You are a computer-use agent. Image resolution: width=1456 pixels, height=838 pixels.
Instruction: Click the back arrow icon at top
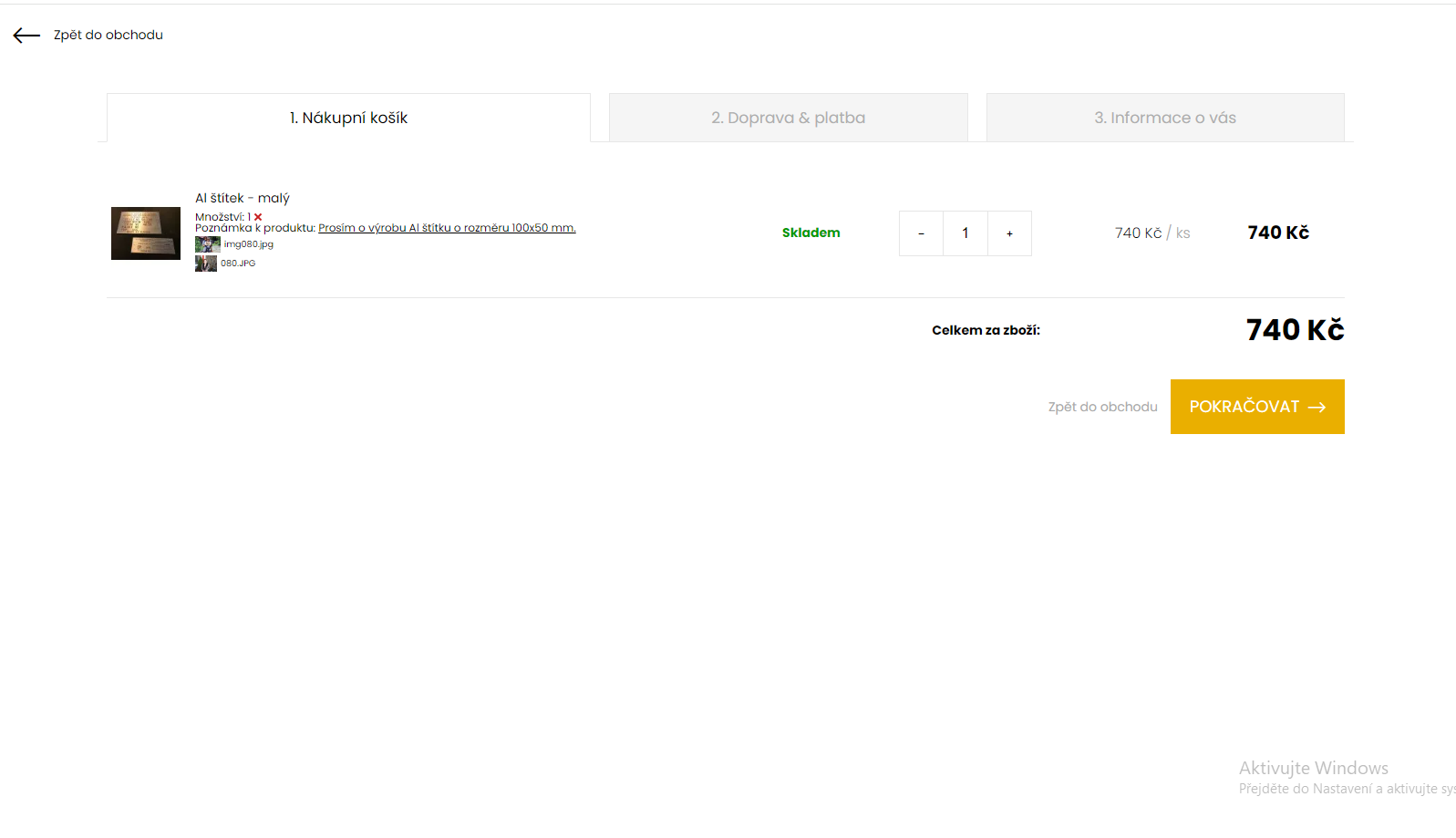tap(26, 36)
